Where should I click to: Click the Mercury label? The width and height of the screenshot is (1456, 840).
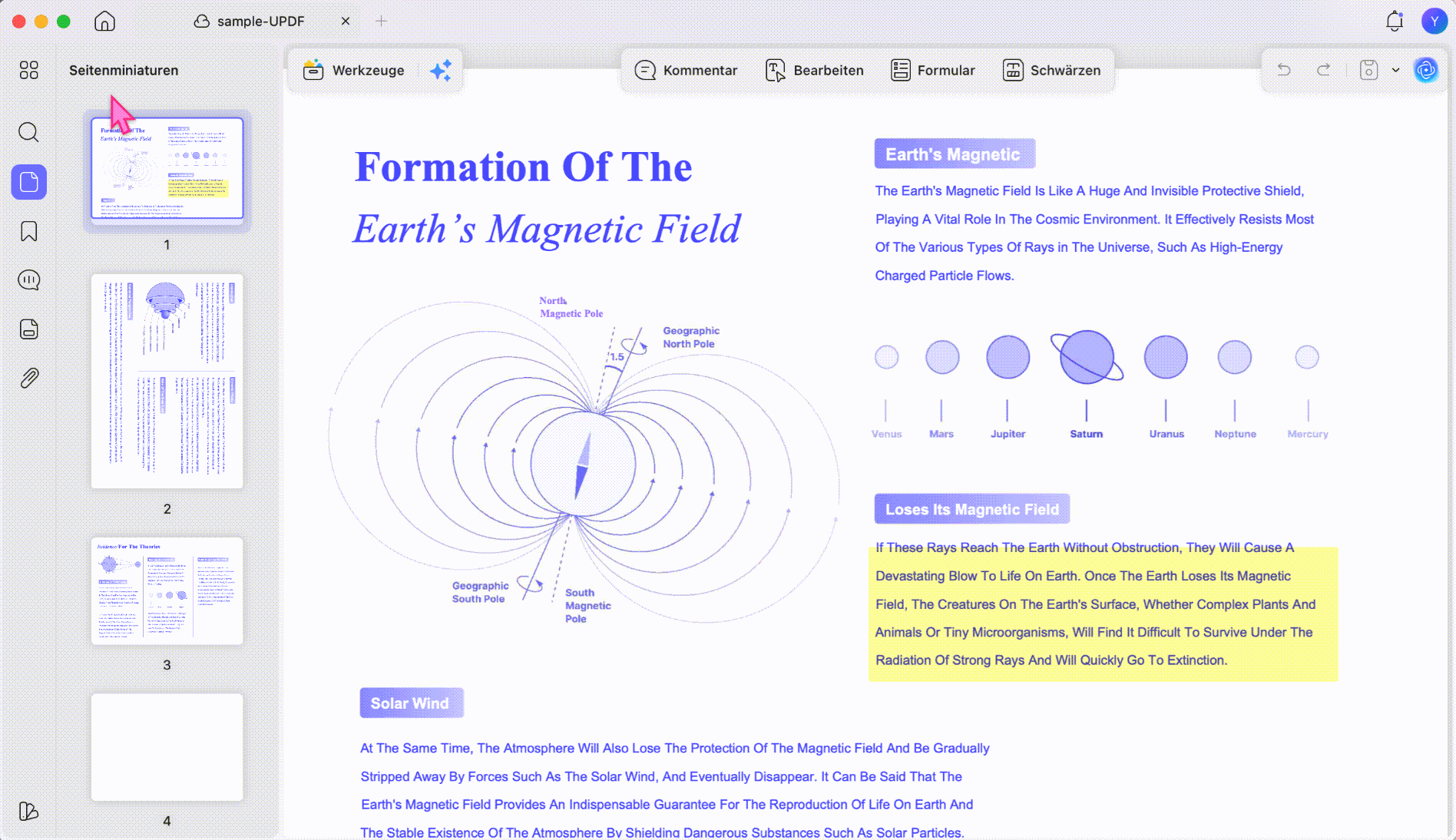coord(1308,434)
